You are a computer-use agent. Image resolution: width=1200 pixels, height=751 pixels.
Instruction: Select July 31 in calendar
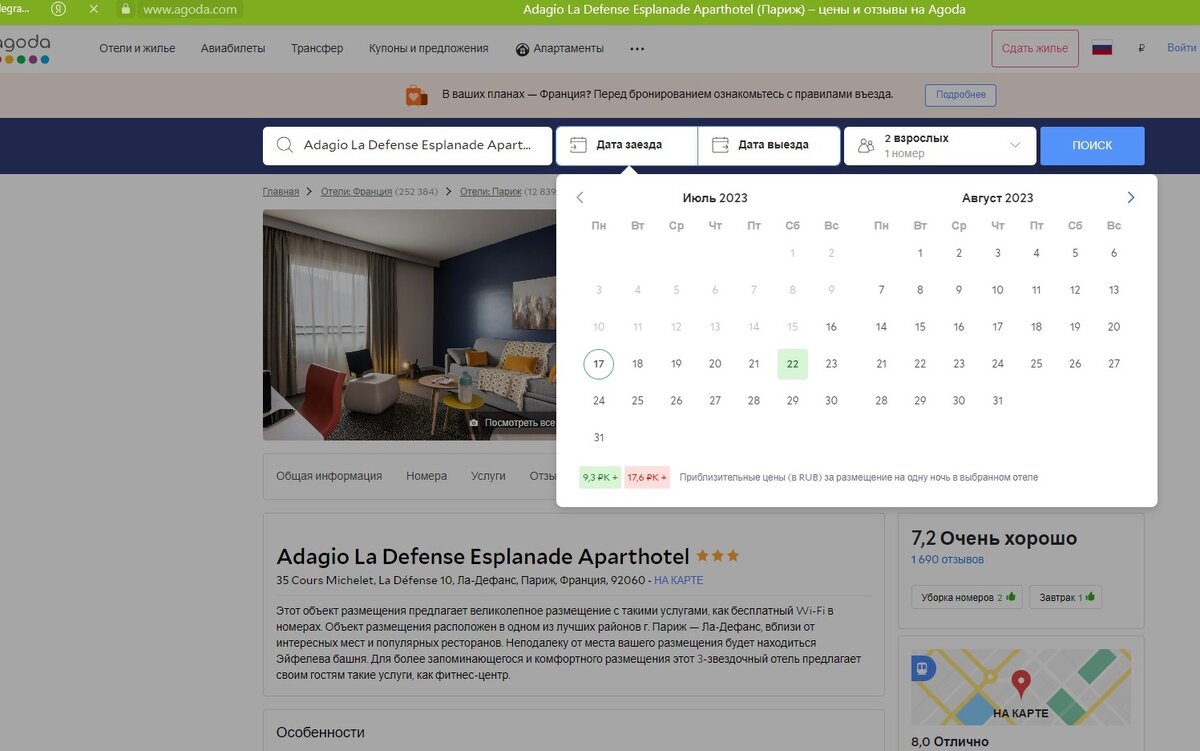pyautogui.click(x=599, y=438)
